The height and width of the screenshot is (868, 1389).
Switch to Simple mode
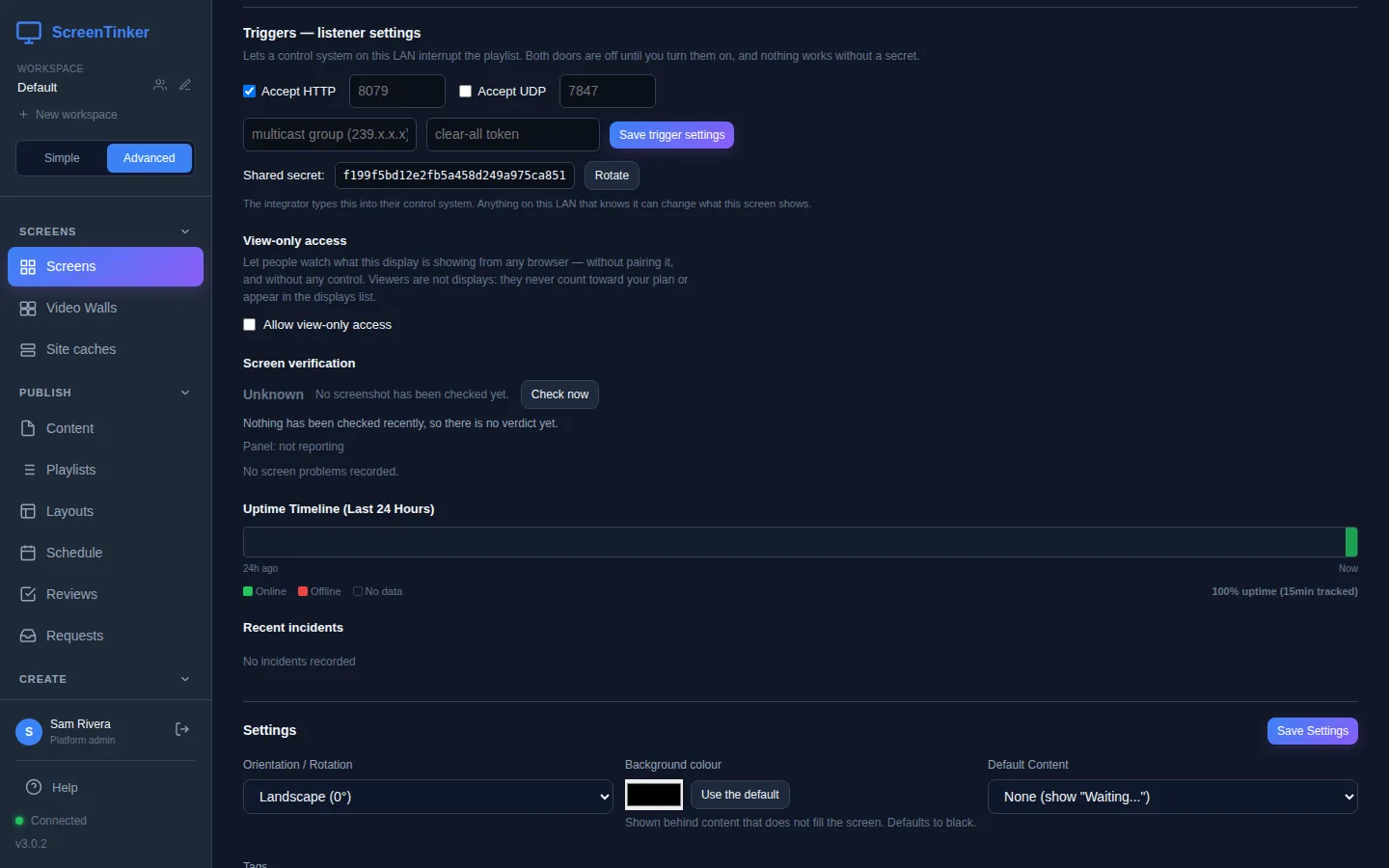click(x=62, y=158)
